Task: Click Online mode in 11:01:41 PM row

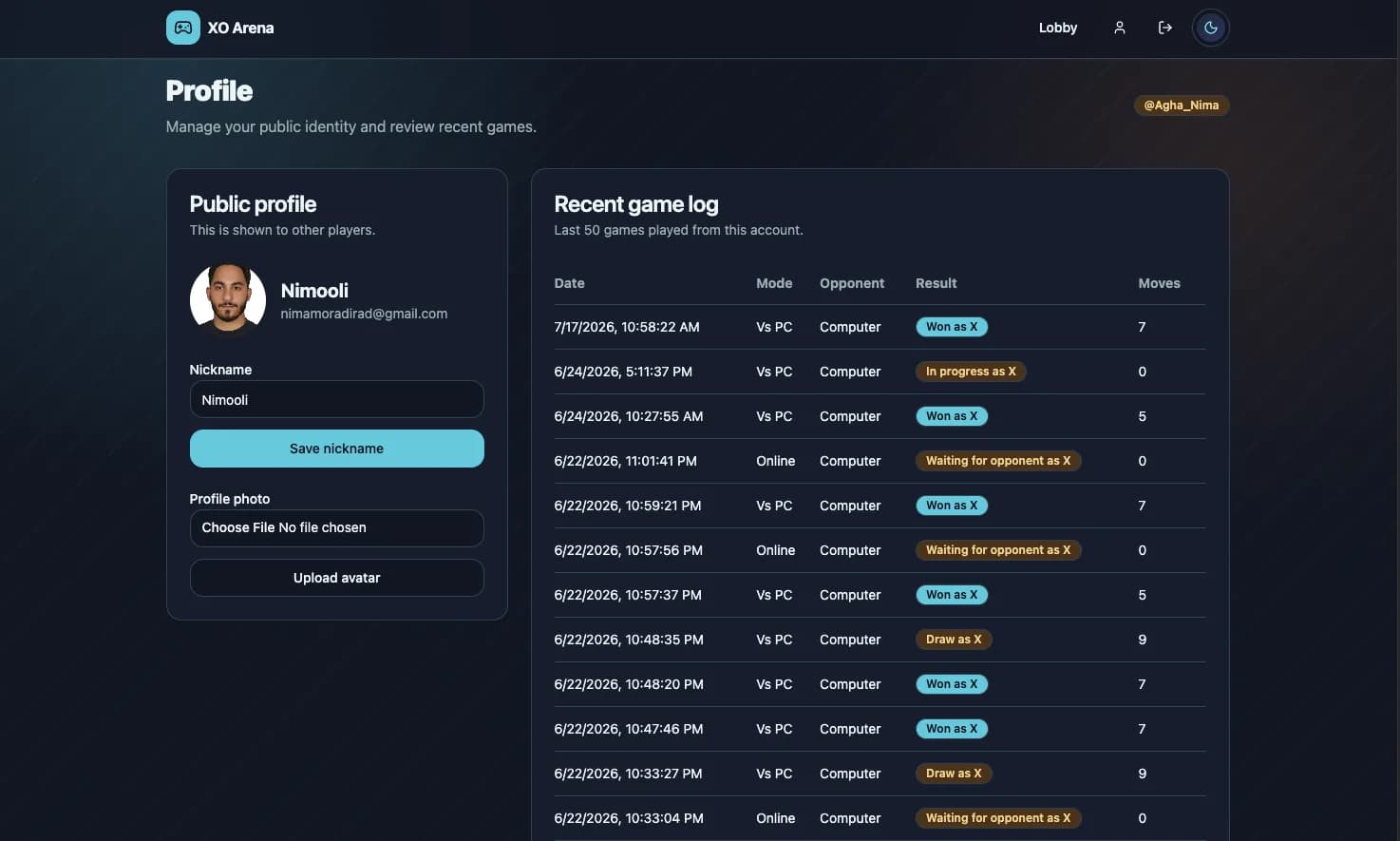Action: click(775, 461)
